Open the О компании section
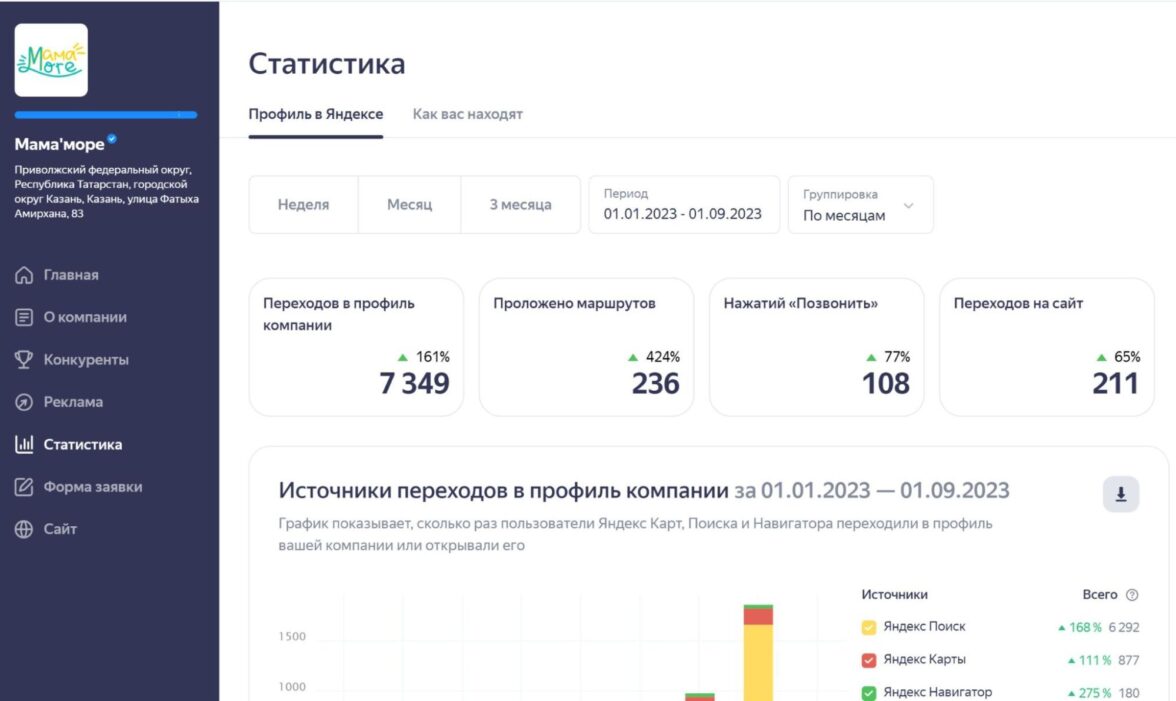 (x=85, y=317)
